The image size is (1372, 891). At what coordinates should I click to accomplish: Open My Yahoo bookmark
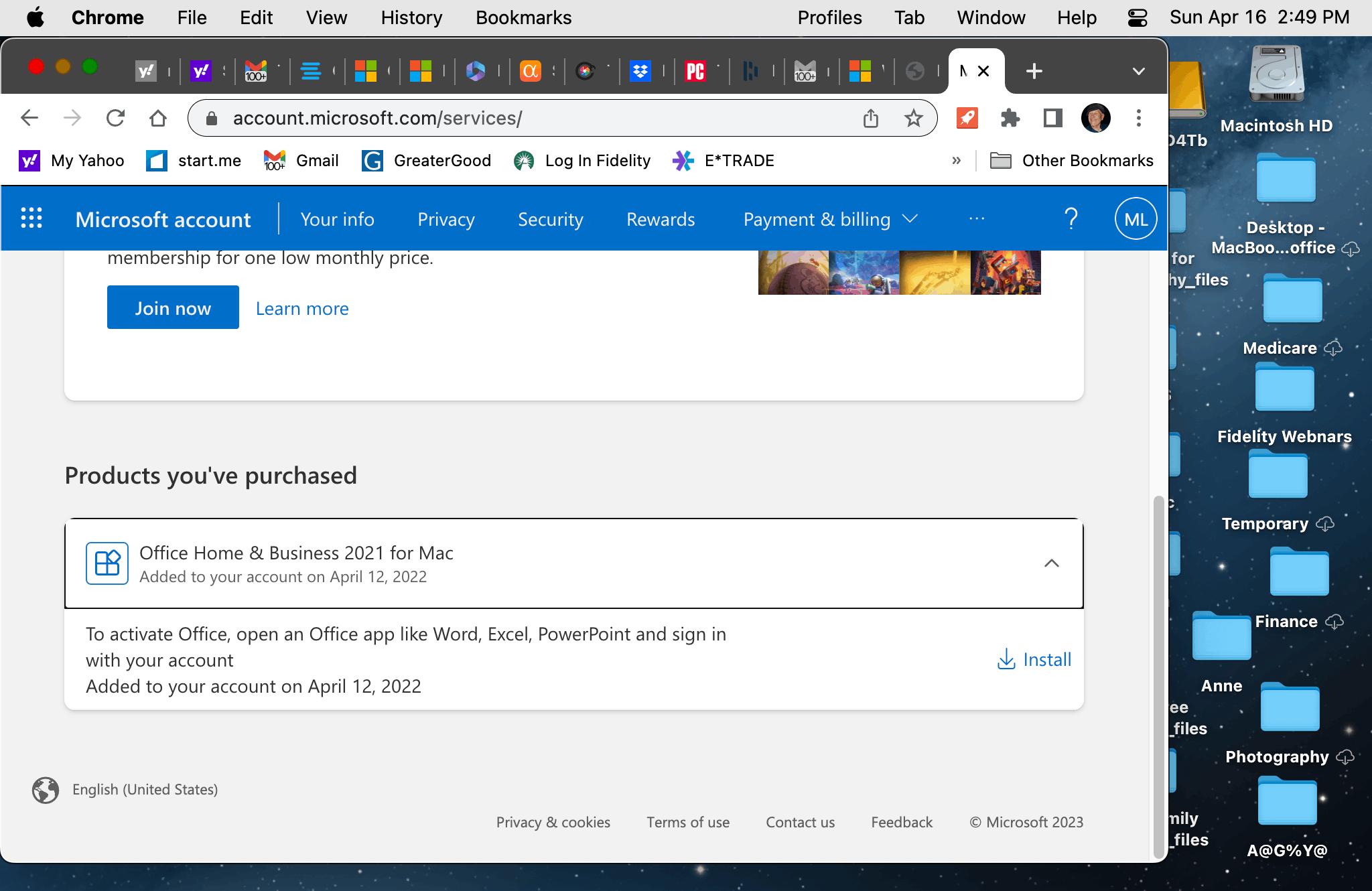coord(71,160)
